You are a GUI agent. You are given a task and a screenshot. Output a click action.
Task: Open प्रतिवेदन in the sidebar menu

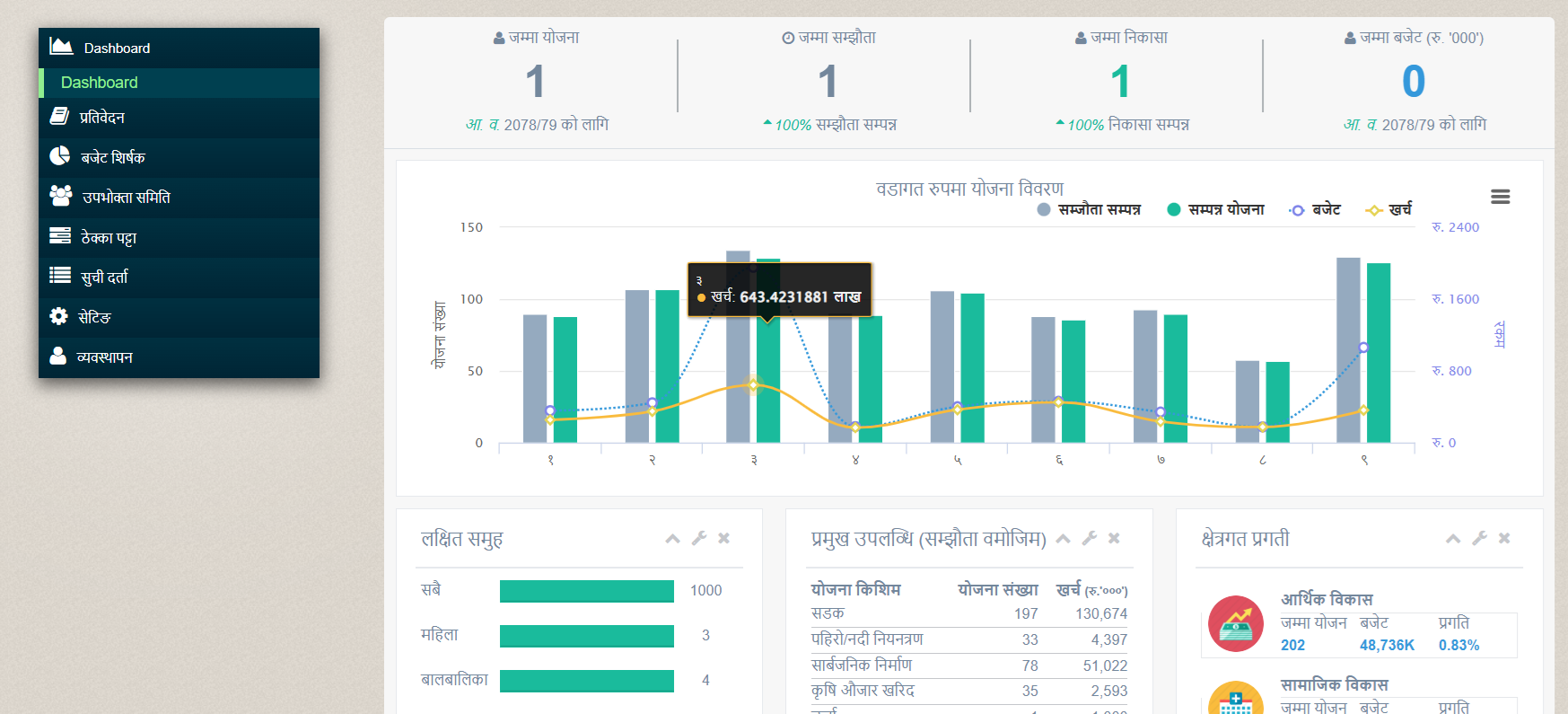[101, 118]
